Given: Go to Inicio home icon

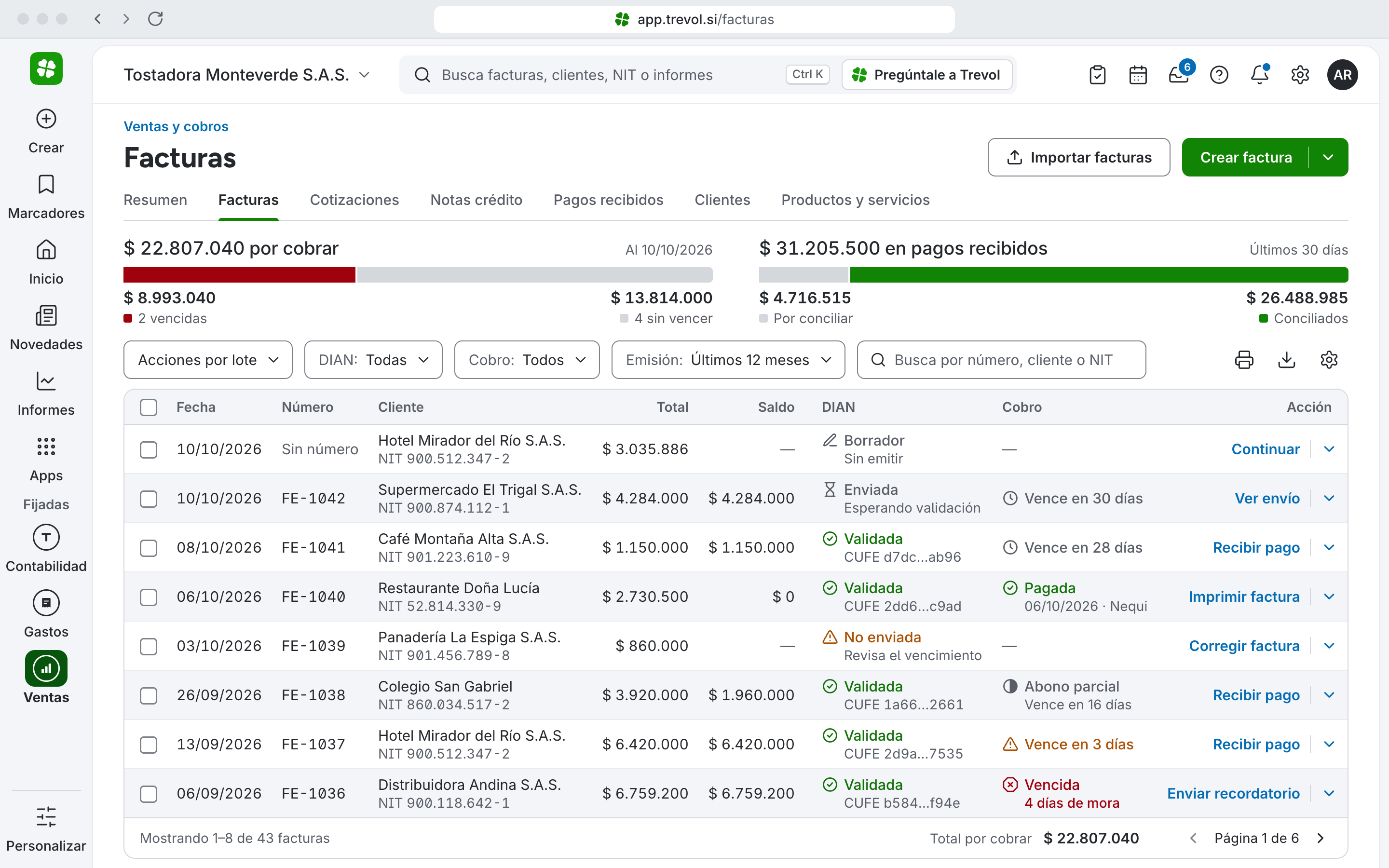Looking at the screenshot, I should (46, 250).
